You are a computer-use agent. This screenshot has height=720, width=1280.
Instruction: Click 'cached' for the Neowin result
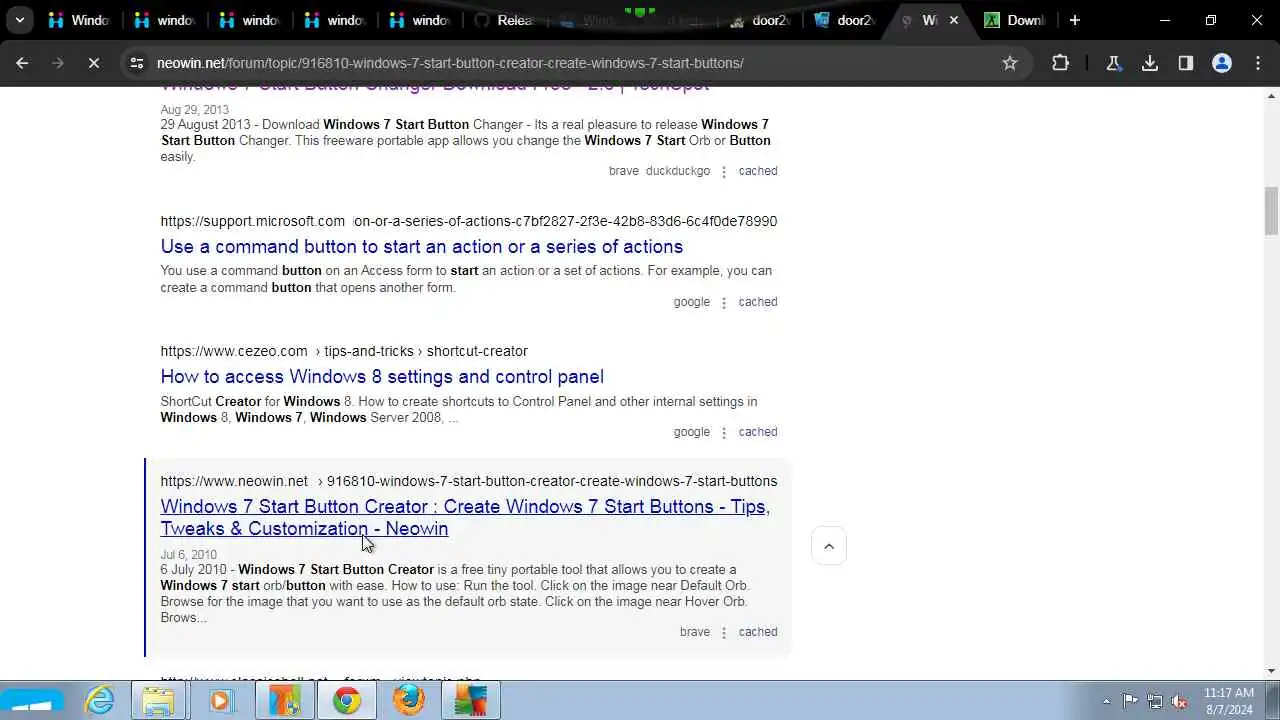[758, 632]
